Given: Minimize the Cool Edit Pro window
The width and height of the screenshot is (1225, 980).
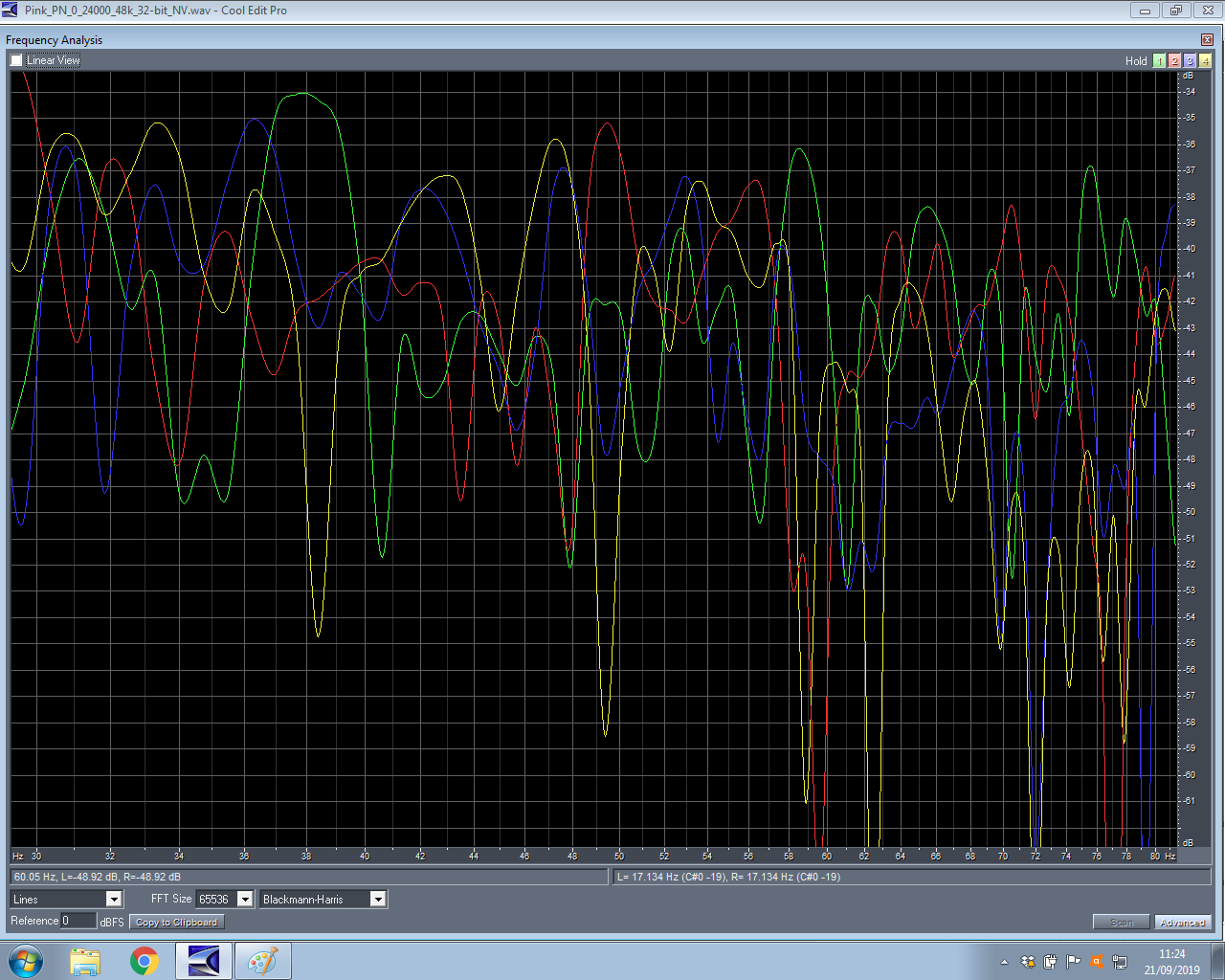Looking at the screenshot, I should point(1145,11).
